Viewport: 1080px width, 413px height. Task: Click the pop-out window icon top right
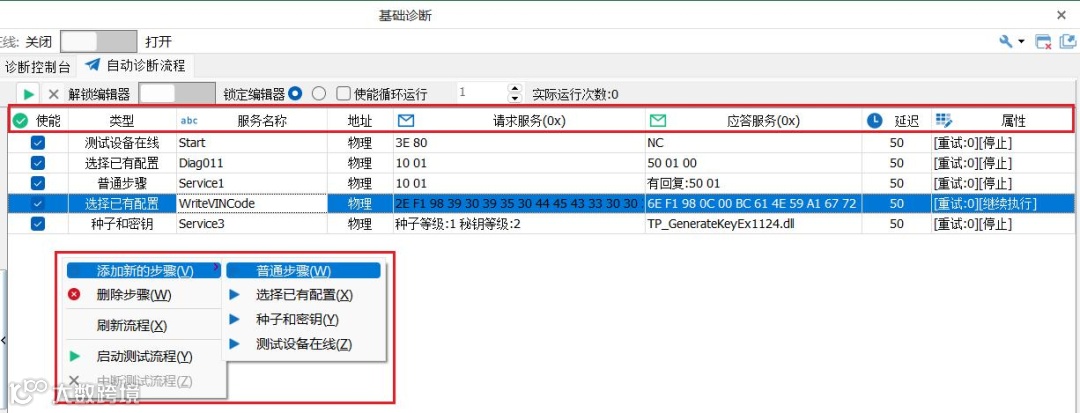coord(1067,41)
